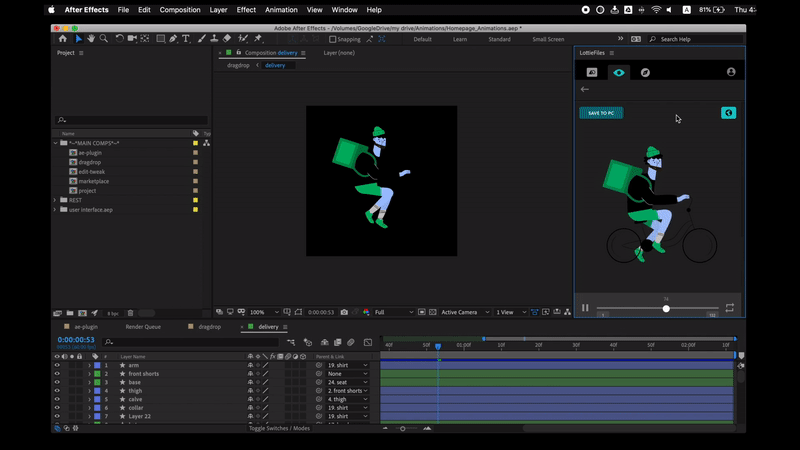
Task: Open the Composition menu
Action: click(x=180, y=10)
